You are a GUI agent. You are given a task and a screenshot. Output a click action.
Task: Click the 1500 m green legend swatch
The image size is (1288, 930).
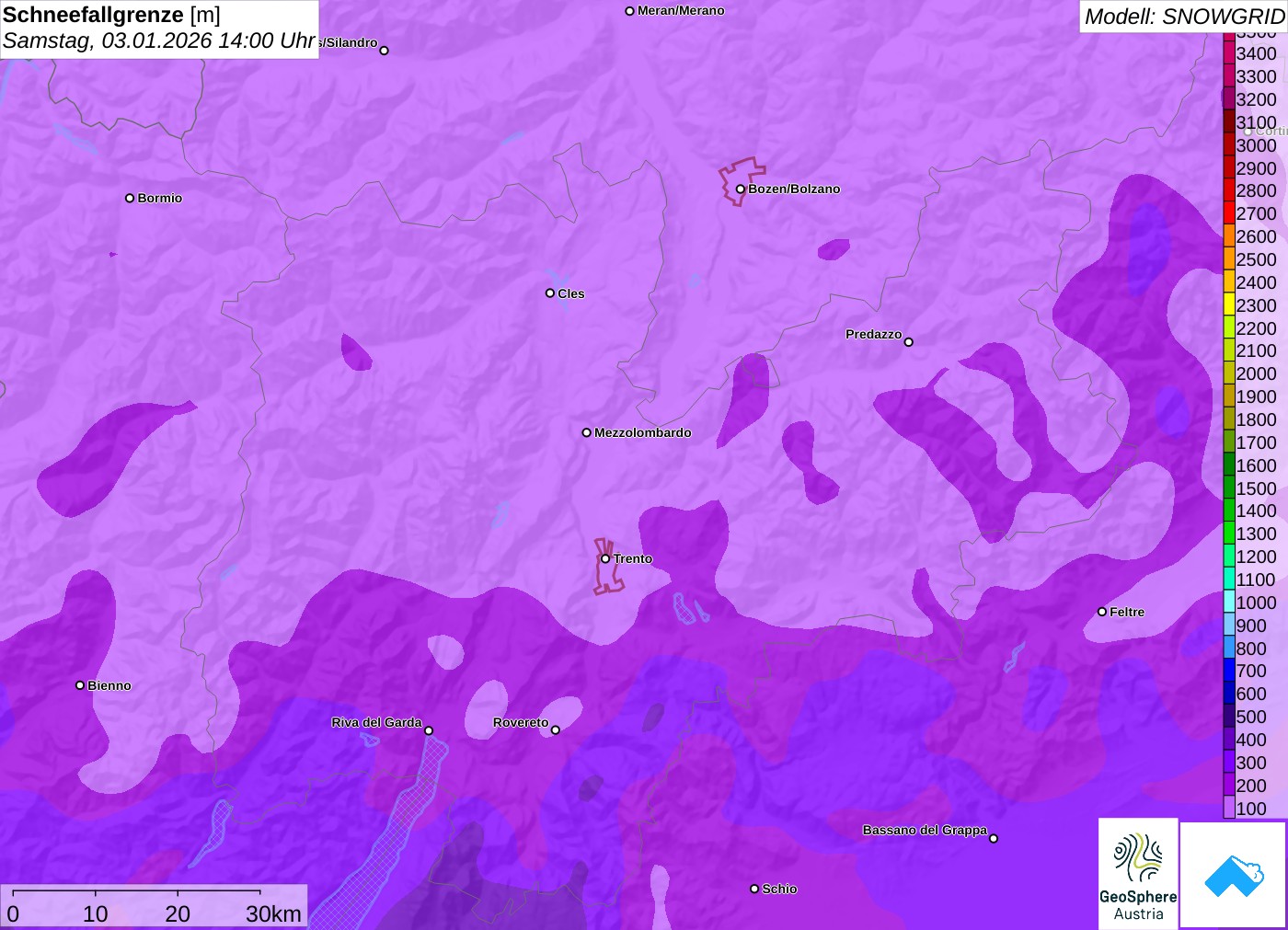click(1229, 488)
